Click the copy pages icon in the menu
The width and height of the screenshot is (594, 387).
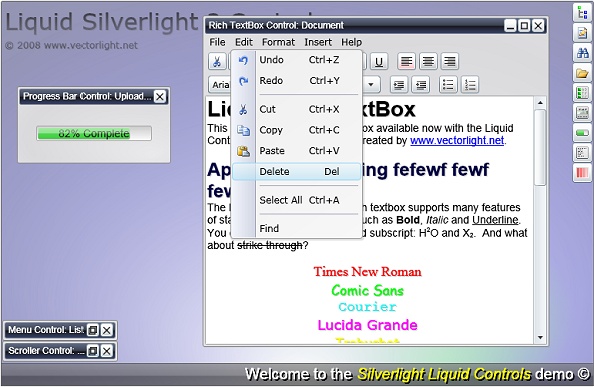point(243,131)
